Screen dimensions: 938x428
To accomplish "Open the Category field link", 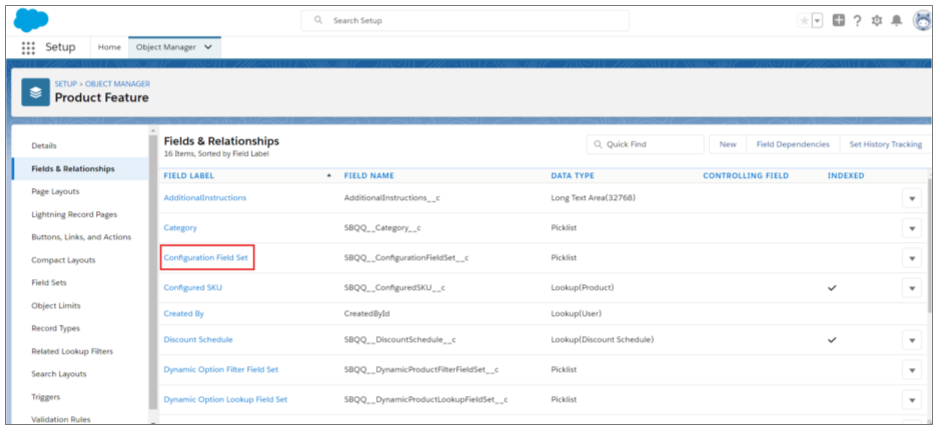I will (180, 227).
